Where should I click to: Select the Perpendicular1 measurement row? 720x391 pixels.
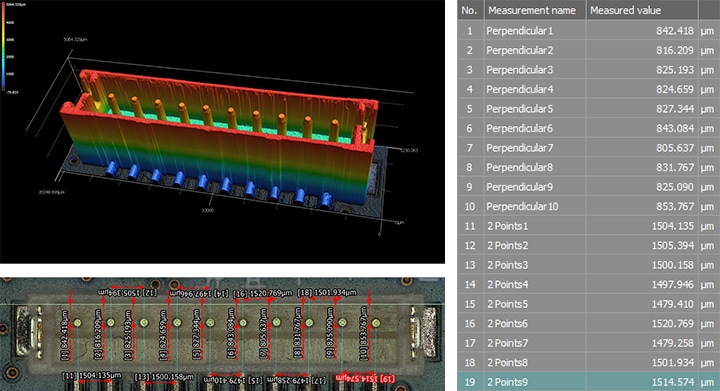(x=589, y=30)
